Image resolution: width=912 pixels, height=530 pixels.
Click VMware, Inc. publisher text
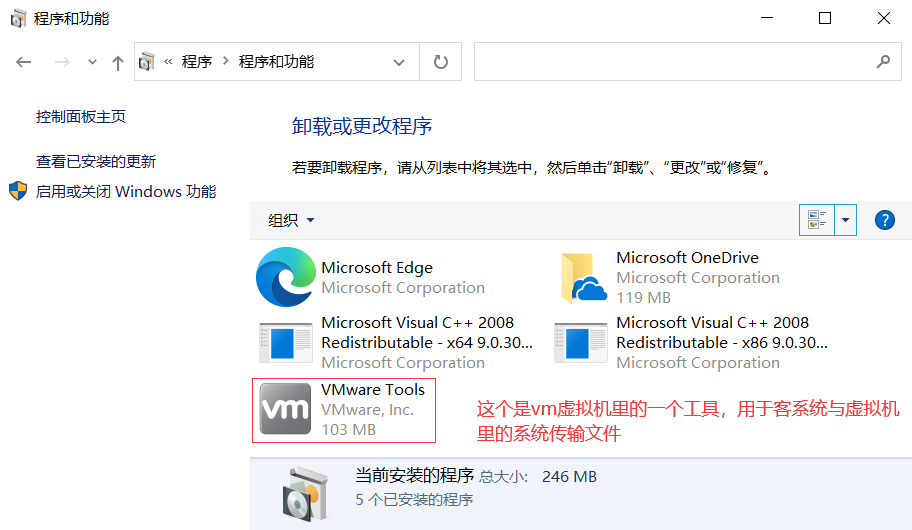368,410
